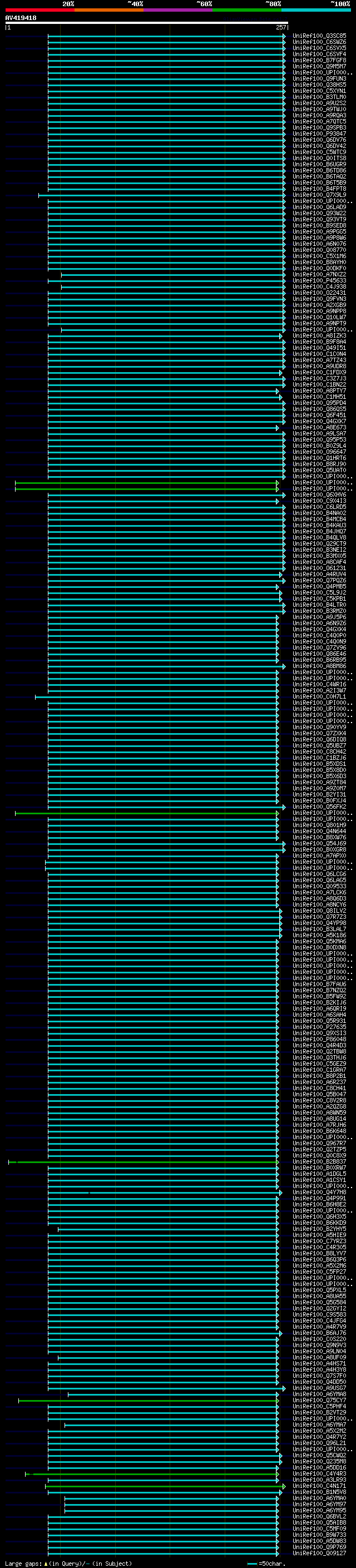Open hit label UniRef100_P93847
Viewport: 356px width, 1568px height.
pos(319,134)
